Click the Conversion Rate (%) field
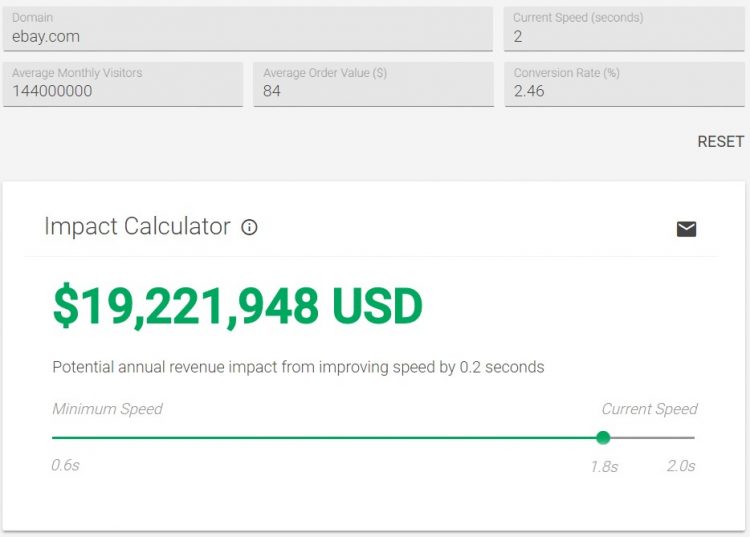The width and height of the screenshot is (750, 537). (x=624, y=84)
